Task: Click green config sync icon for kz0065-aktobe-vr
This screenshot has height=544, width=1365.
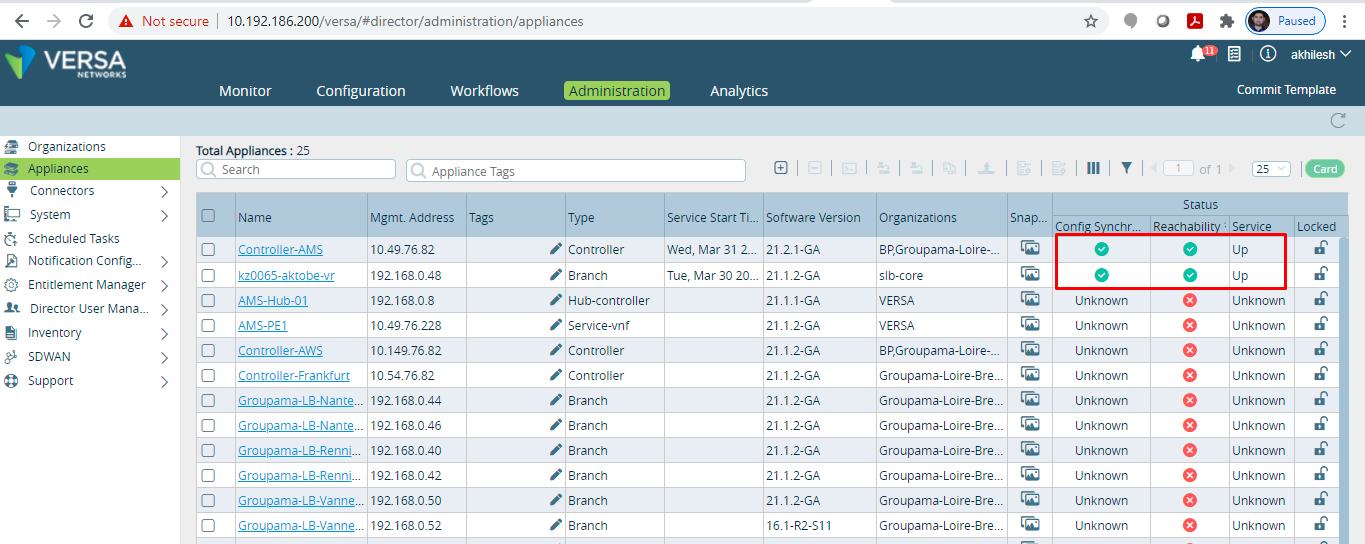Action: tap(1101, 275)
